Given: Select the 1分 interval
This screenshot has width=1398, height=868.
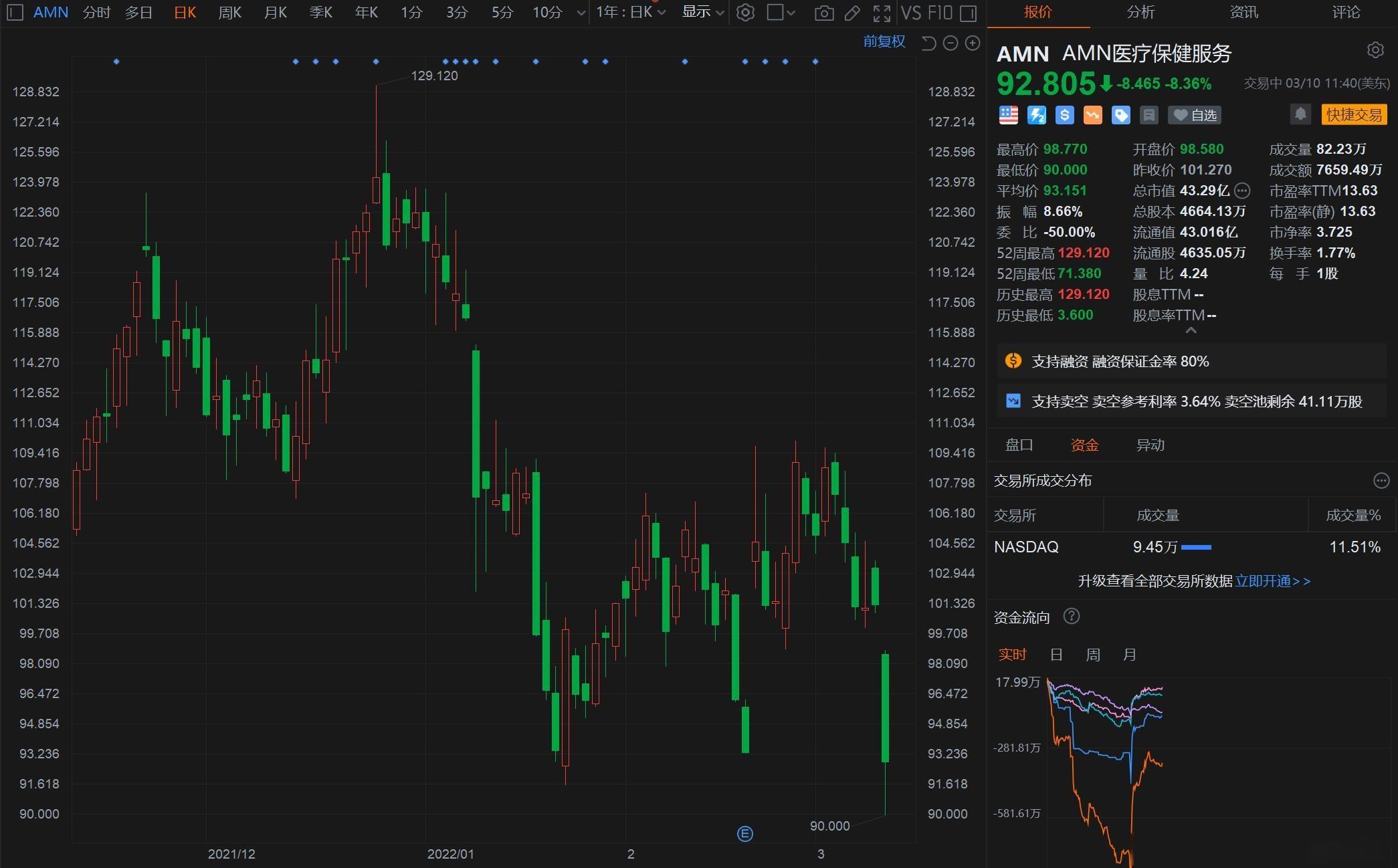Looking at the screenshot, I should pyautogui.click(x=411, y=13).
